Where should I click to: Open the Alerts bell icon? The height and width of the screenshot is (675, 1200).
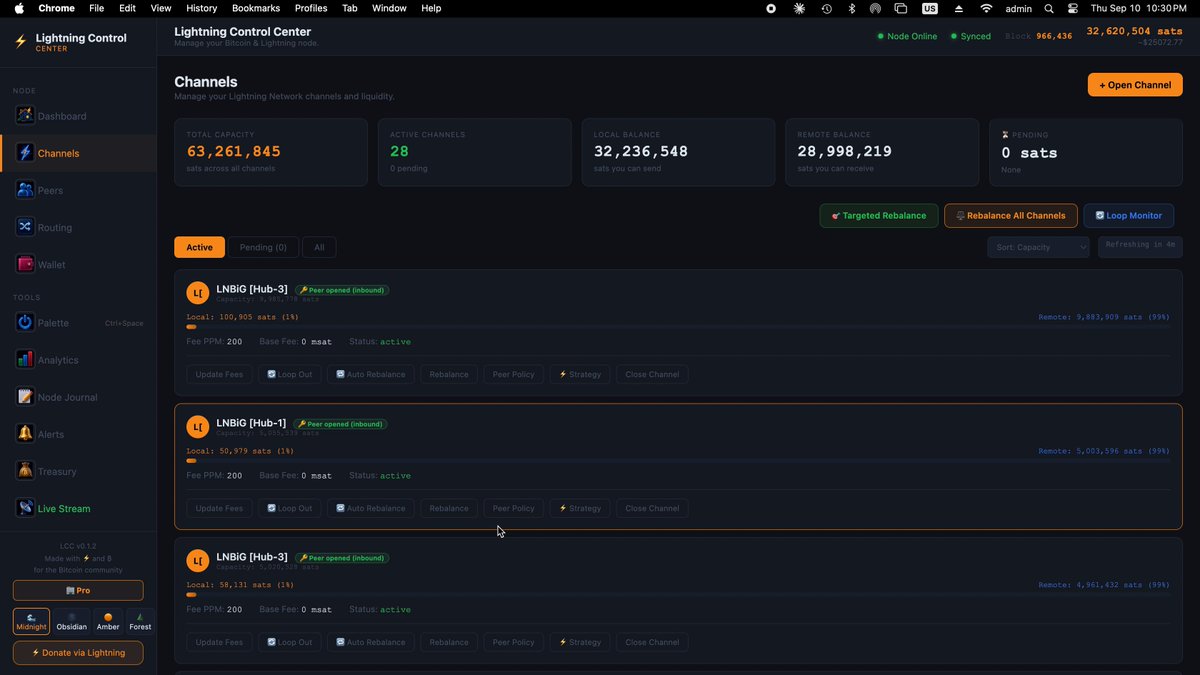25,434
